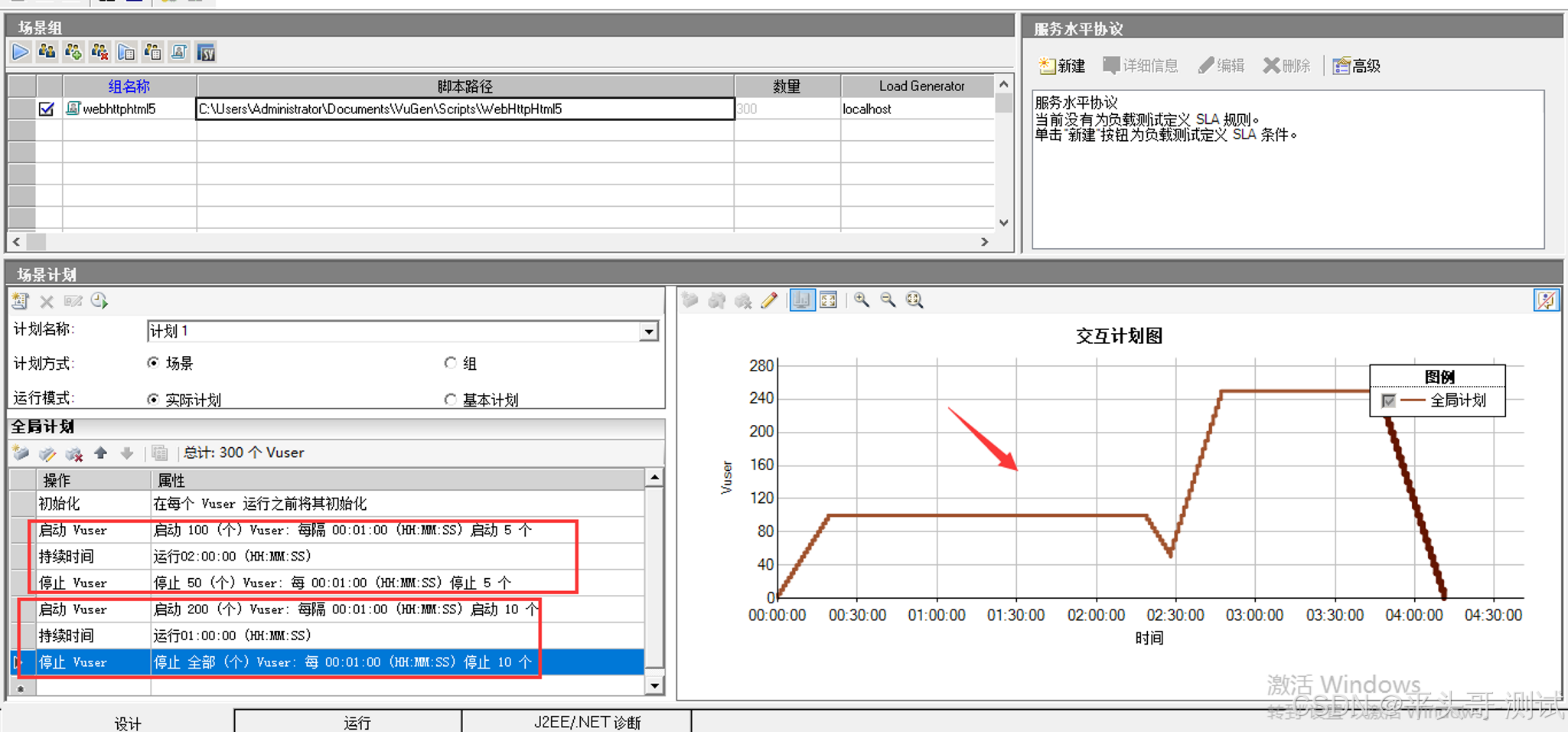This screenshot has height=732, width=1568.
Task: Click the Add Group icon with green plus
Action: click(x=73, y=52)
